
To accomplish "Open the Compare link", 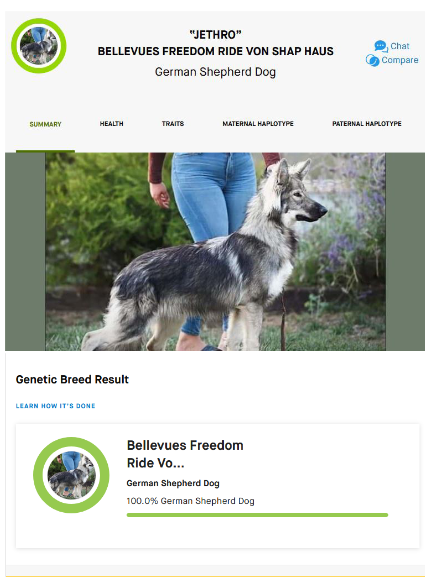I will [x=400, y=60].
